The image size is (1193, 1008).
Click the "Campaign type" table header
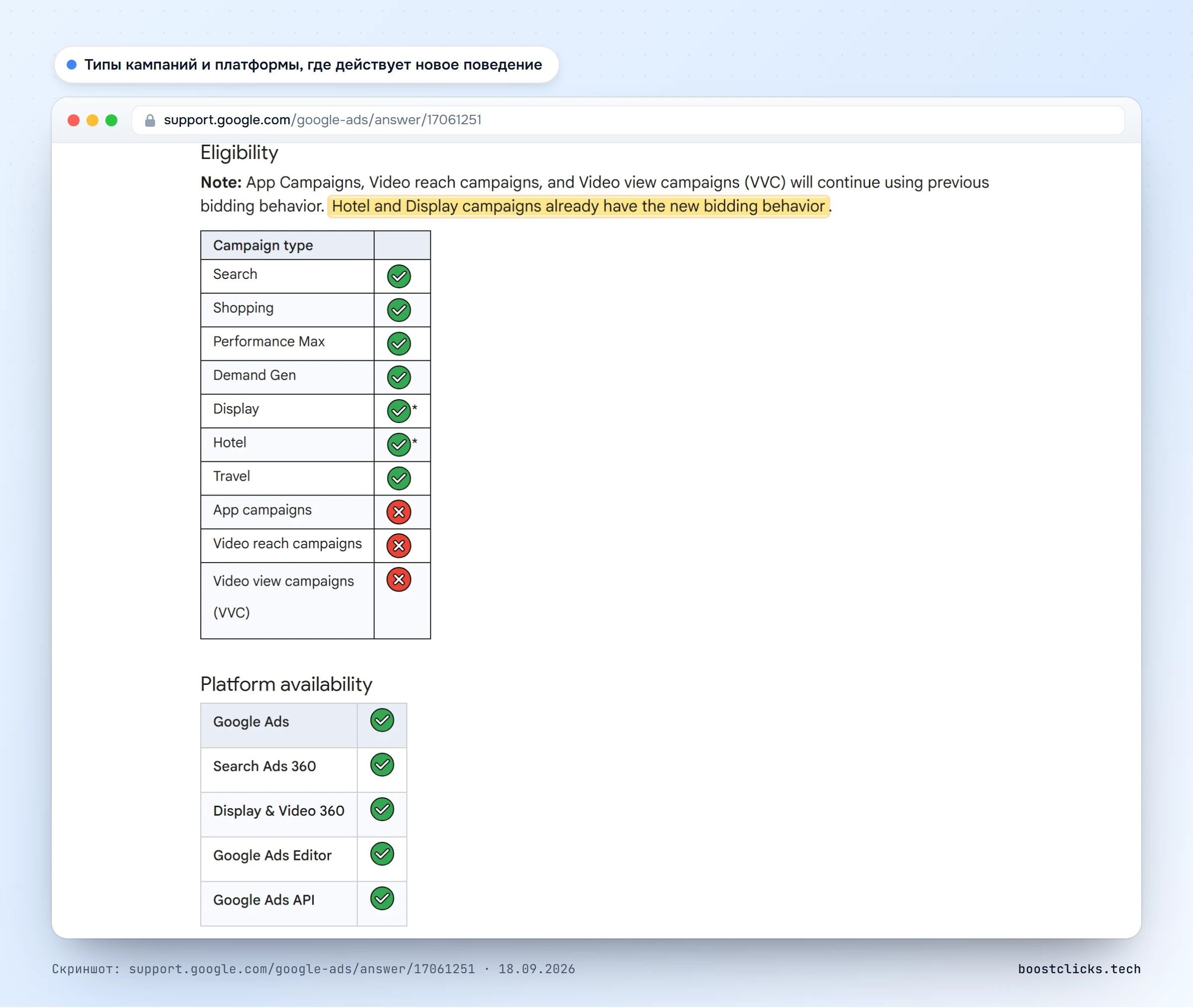point(287,246)
